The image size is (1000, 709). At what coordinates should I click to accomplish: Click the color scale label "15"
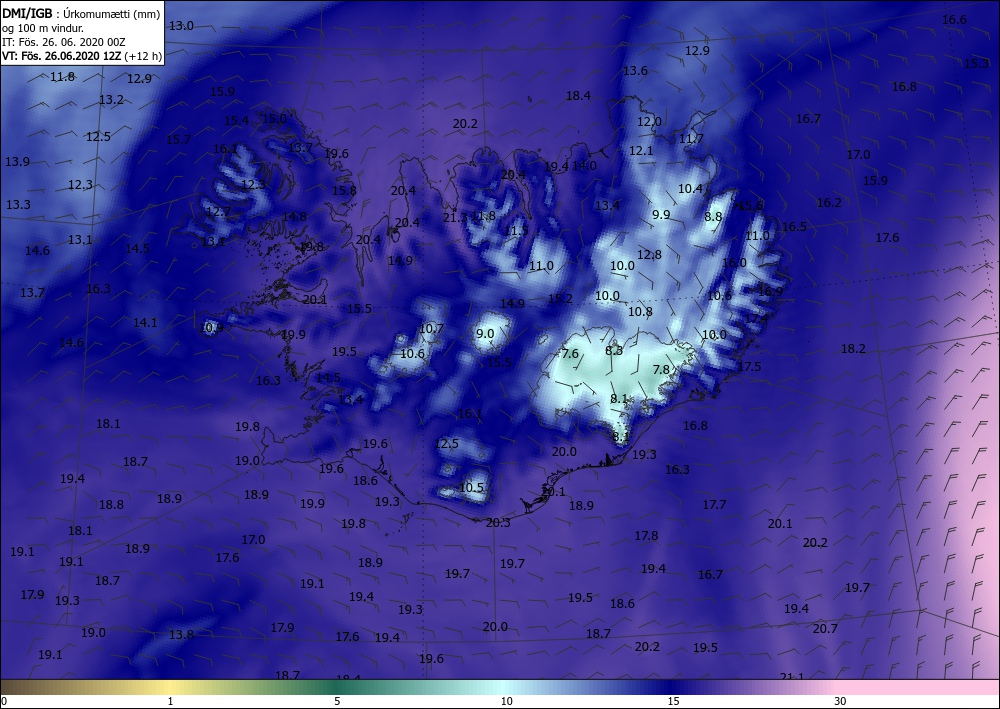pos(673,701)
